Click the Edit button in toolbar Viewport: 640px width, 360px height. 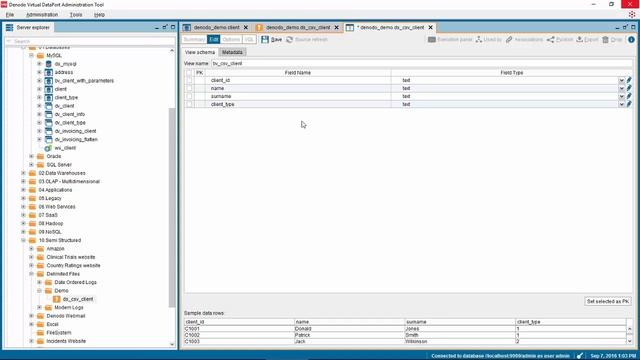[x=213, y=40]
